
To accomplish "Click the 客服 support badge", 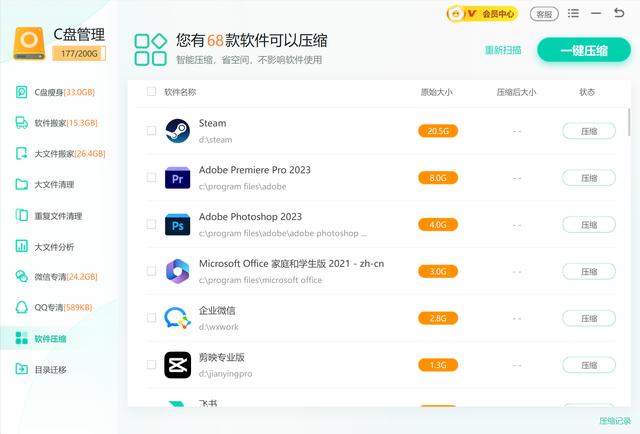I will [x=544, y=14].
